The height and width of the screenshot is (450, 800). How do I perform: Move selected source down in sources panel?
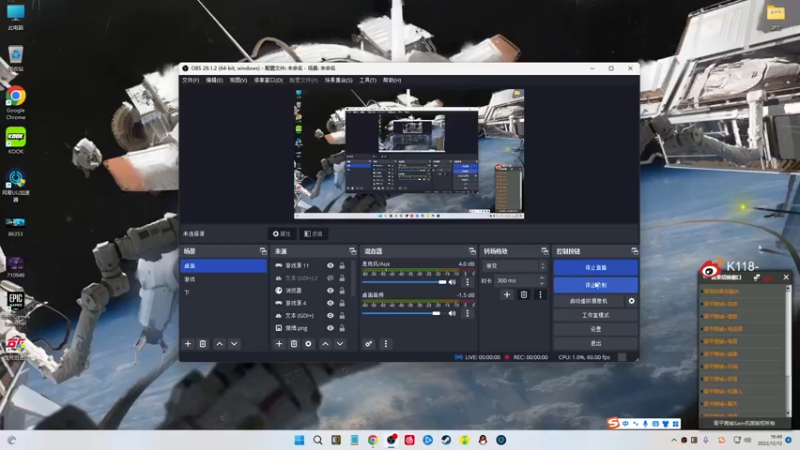point(340,344)
